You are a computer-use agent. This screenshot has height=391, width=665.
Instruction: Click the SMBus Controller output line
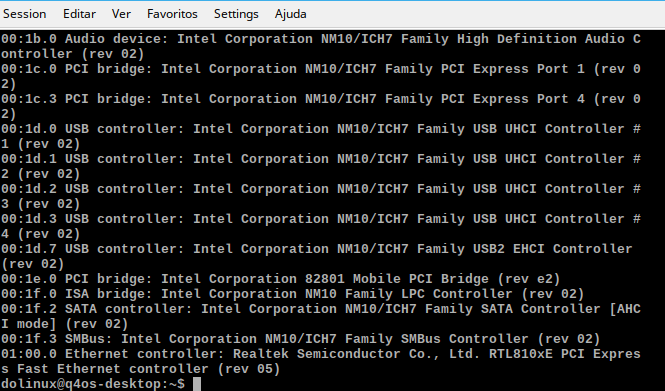[301, 339]
